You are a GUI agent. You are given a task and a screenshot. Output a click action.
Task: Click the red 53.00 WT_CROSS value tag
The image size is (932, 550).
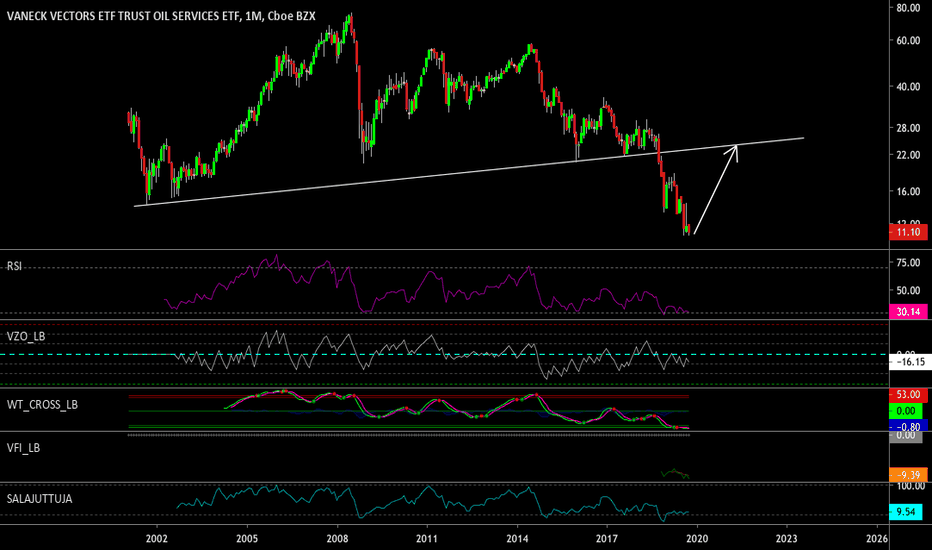(x=908, y=395)
